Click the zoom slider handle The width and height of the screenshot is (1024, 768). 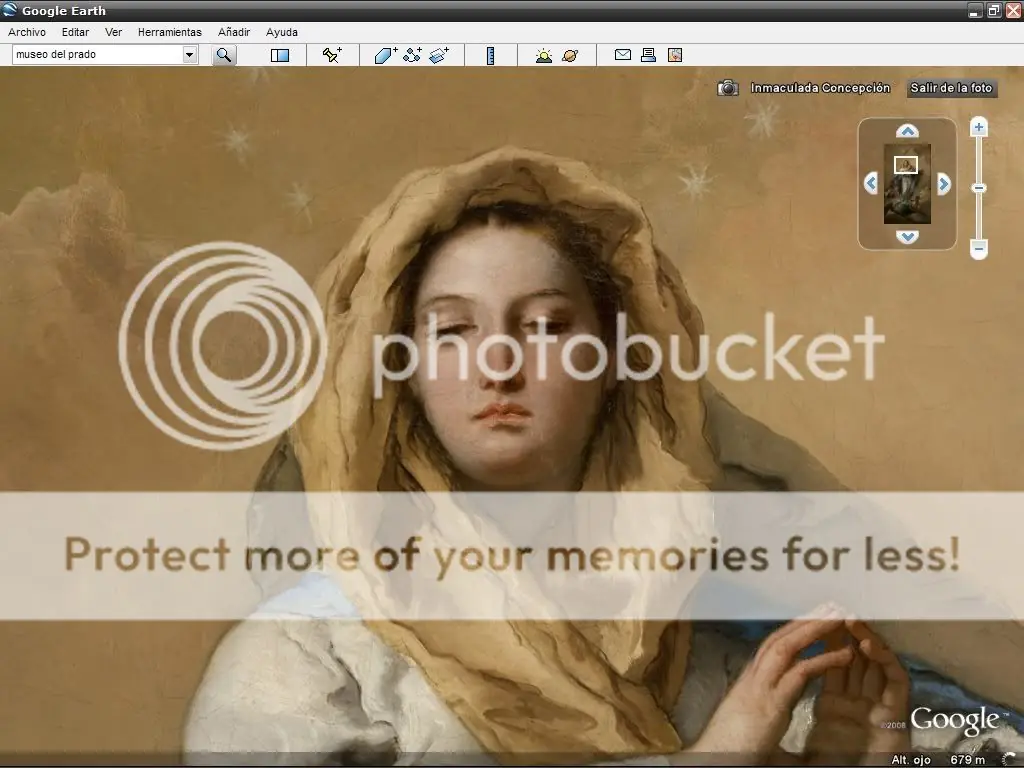pyautogui.click(x=978, y=188)
